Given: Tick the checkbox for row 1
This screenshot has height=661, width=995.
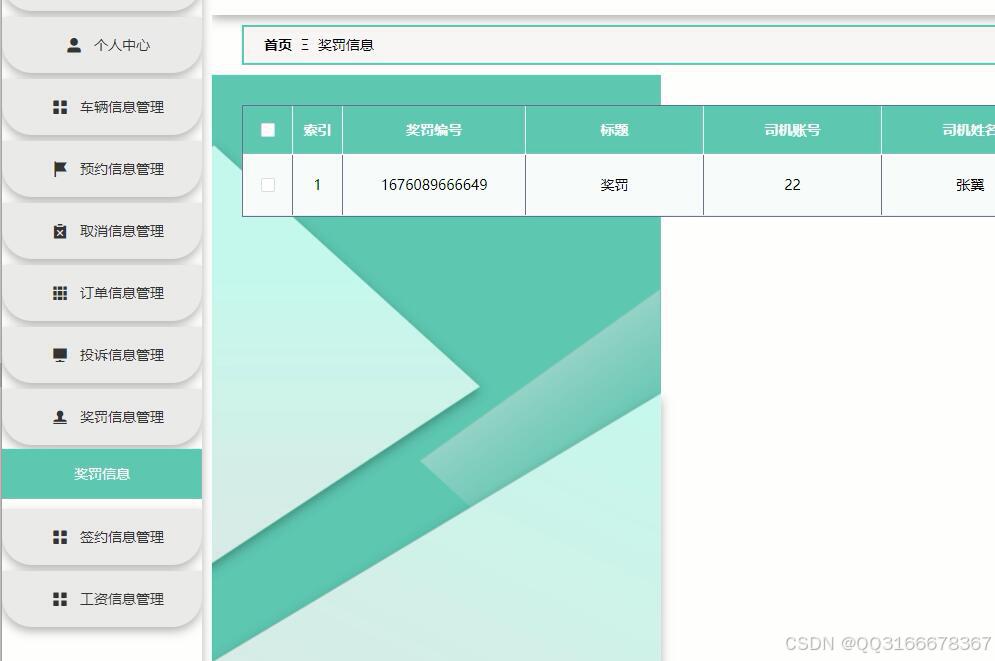Looking at the screenshot, I should tap(267, 184).
